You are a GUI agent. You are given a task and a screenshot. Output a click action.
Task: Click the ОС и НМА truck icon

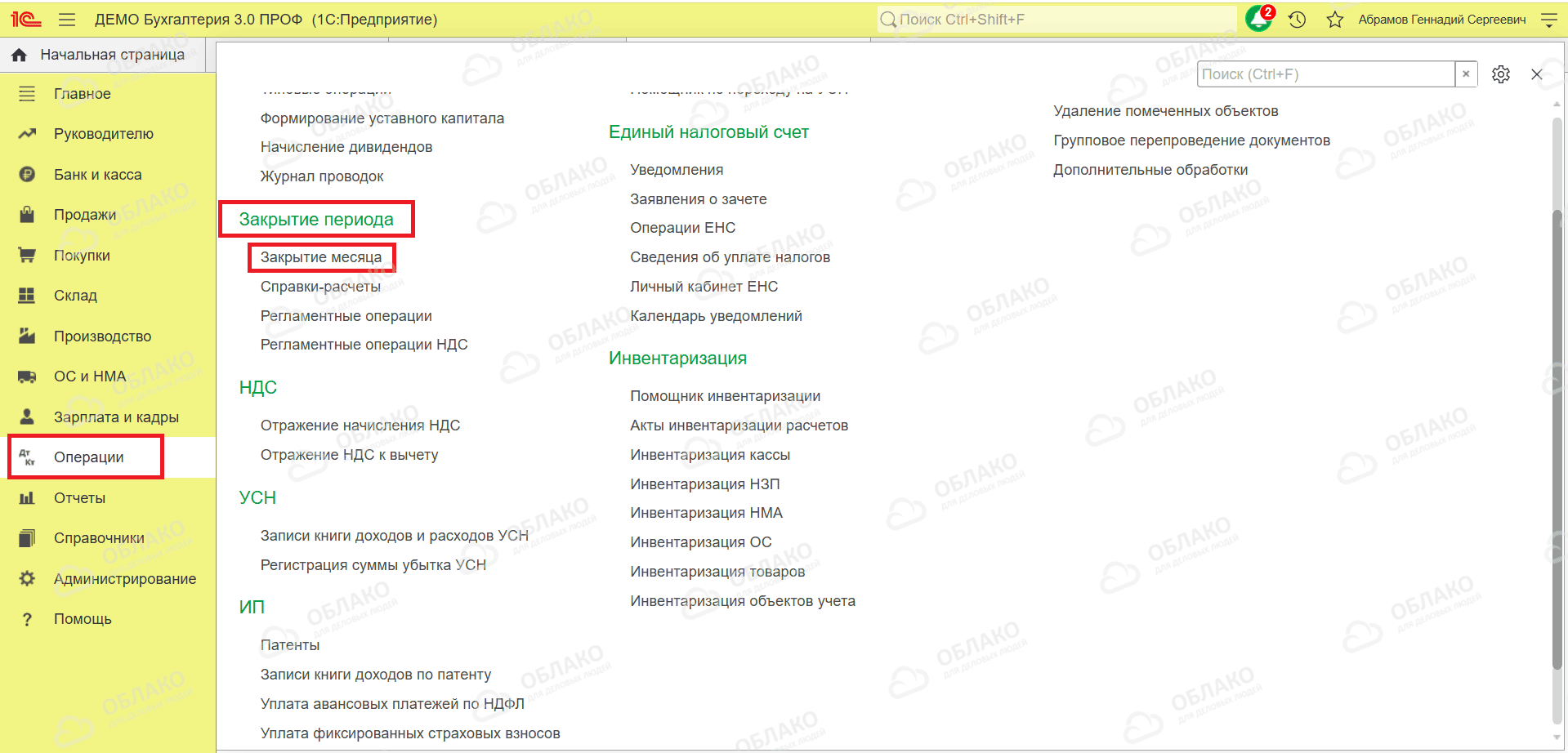(x=27, y=376)
